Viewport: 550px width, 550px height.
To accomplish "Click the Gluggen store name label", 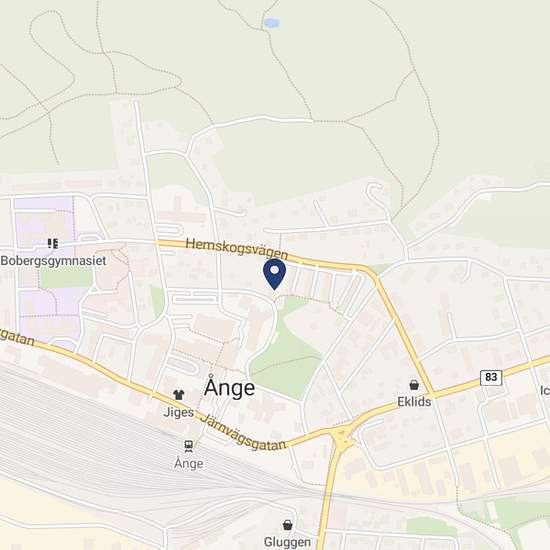I will pos(287,542).
